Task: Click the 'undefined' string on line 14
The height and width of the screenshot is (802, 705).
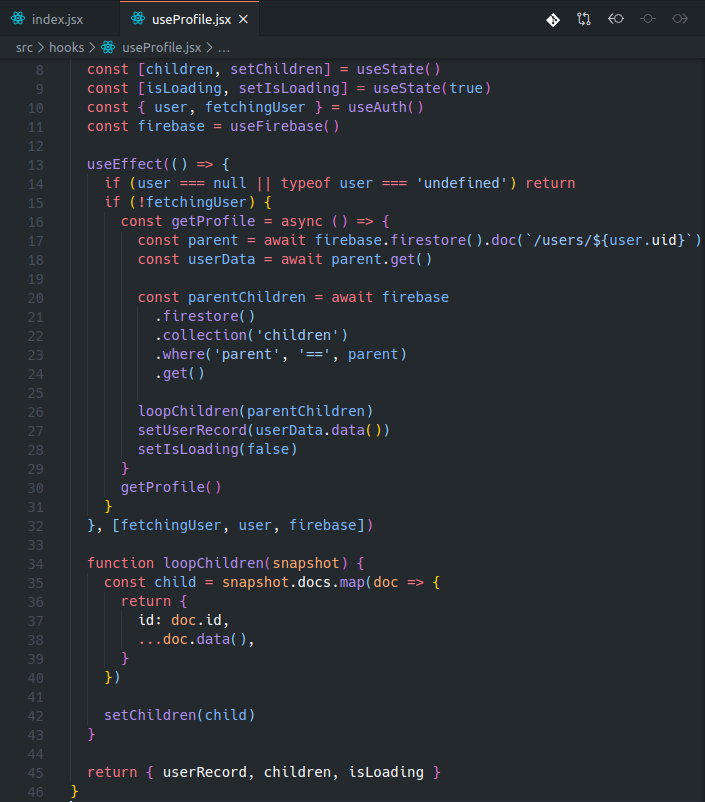Action: coord(462,184)
